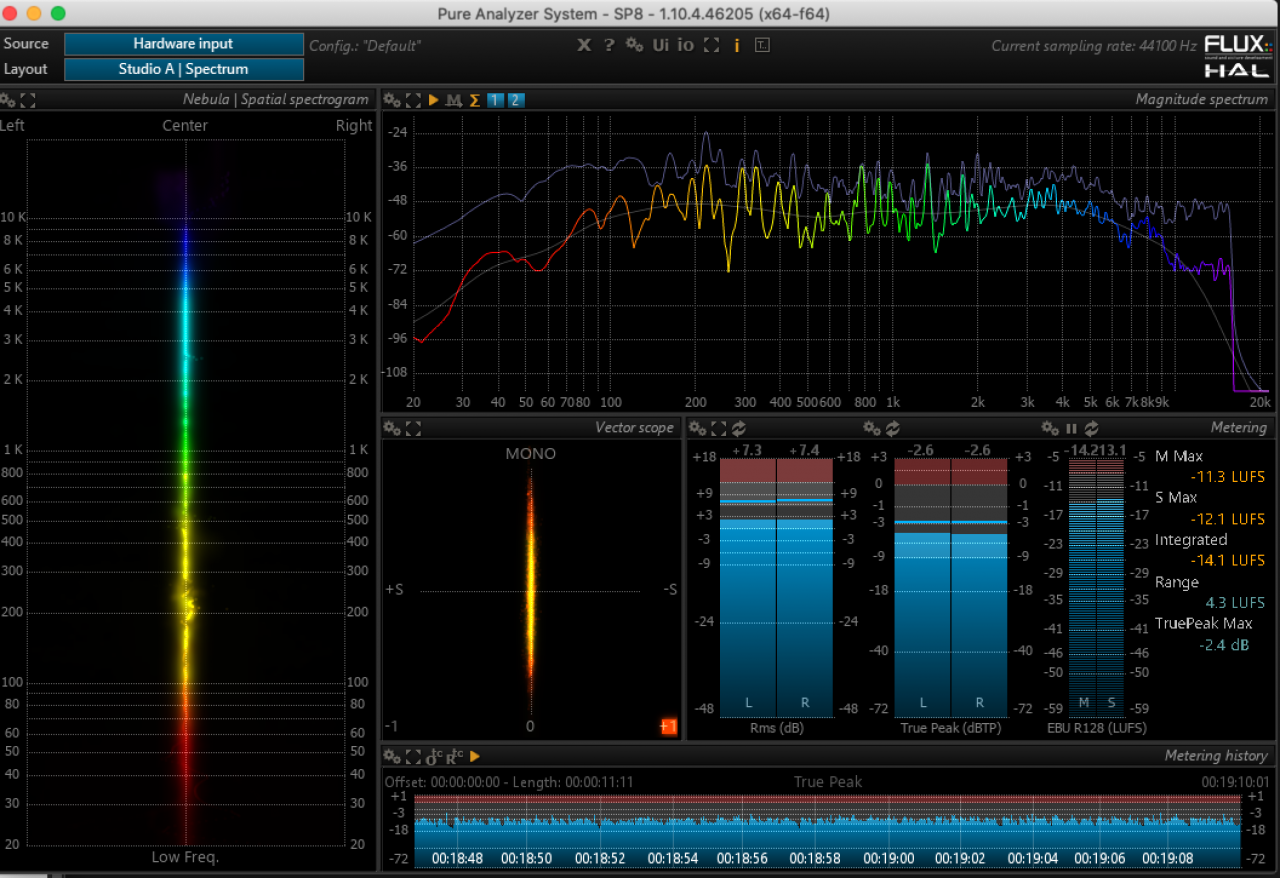Maximize the Metering history panel
Image resolution: width=1280 pixels, height=878 pixels.
click(x=413, y=756)
